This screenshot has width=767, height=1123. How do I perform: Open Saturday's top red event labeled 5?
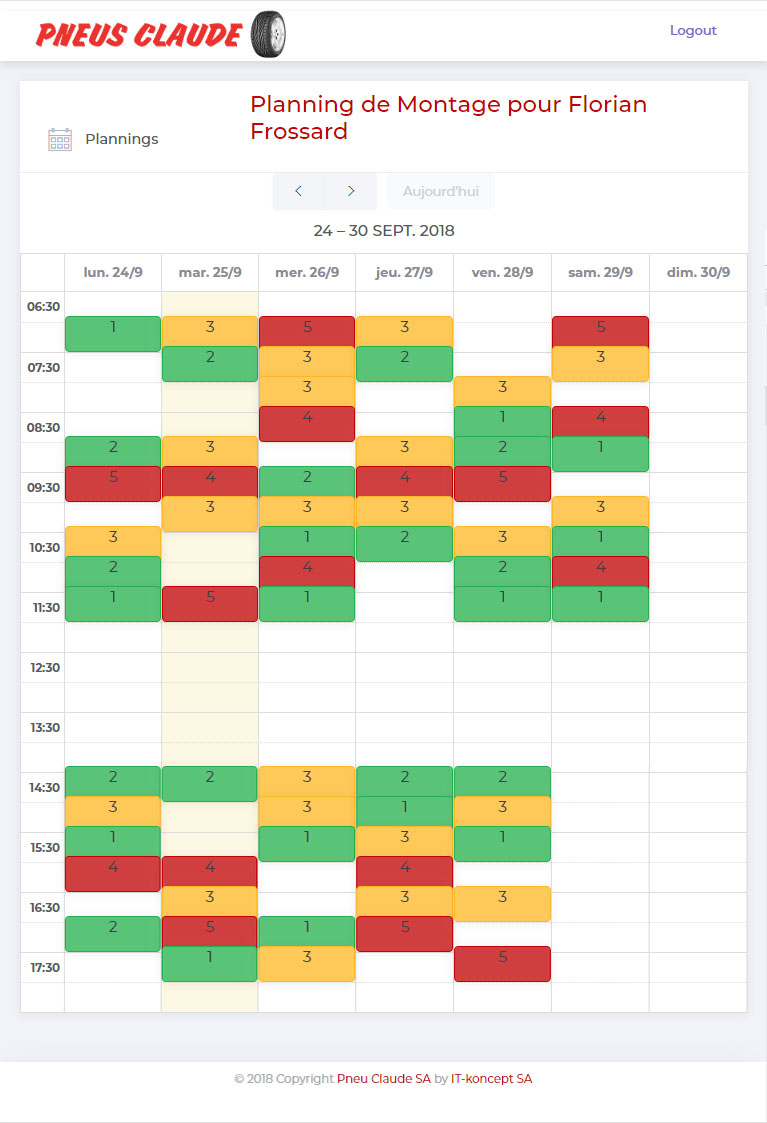[600, 330]
